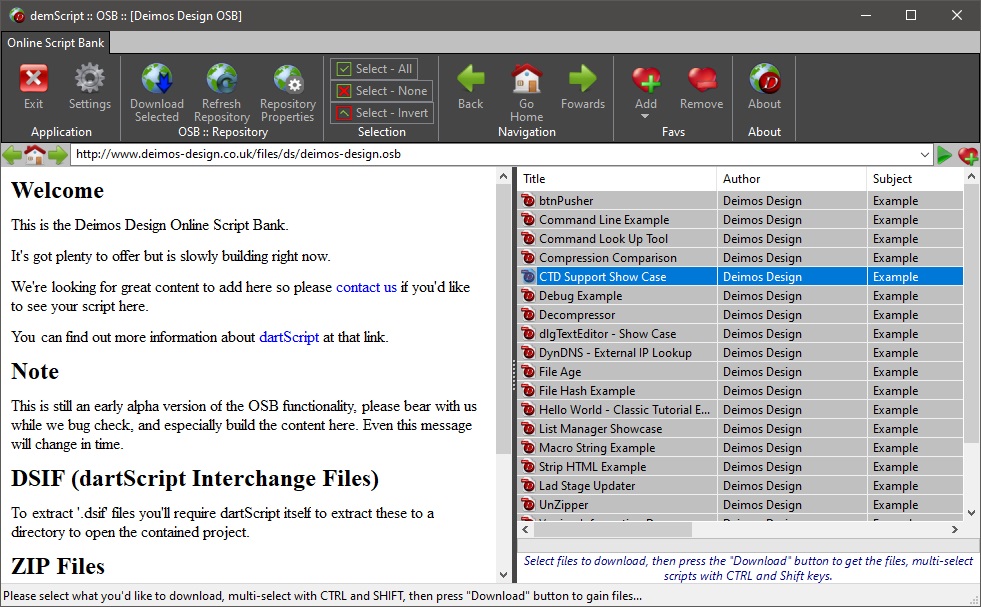The height and width of the screenshot is (607, 981).
Task: Open the Repository Properties icon
Action: pos(288,78)
